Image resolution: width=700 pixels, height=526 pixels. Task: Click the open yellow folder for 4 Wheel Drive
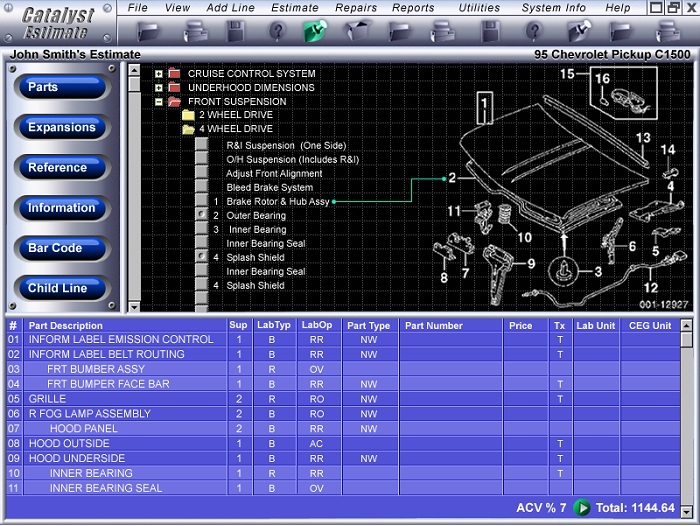tap(188, 129)
